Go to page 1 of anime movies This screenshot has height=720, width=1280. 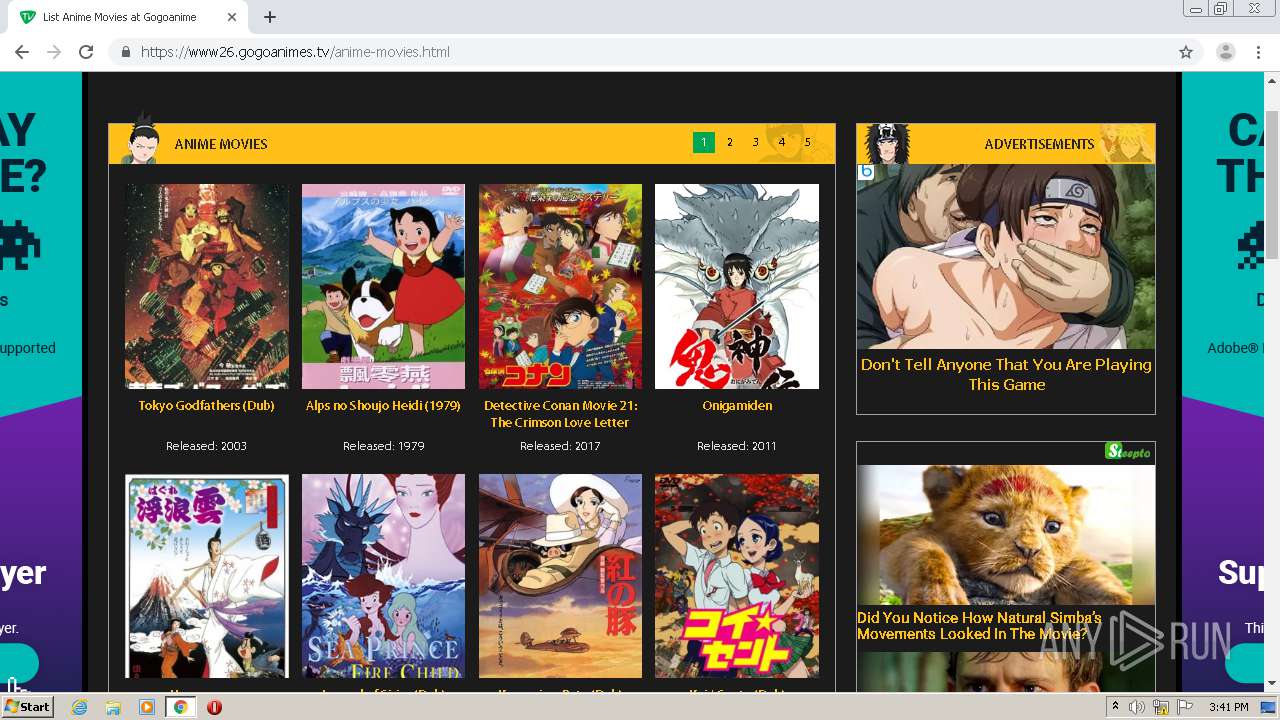(x=704, y=143)
